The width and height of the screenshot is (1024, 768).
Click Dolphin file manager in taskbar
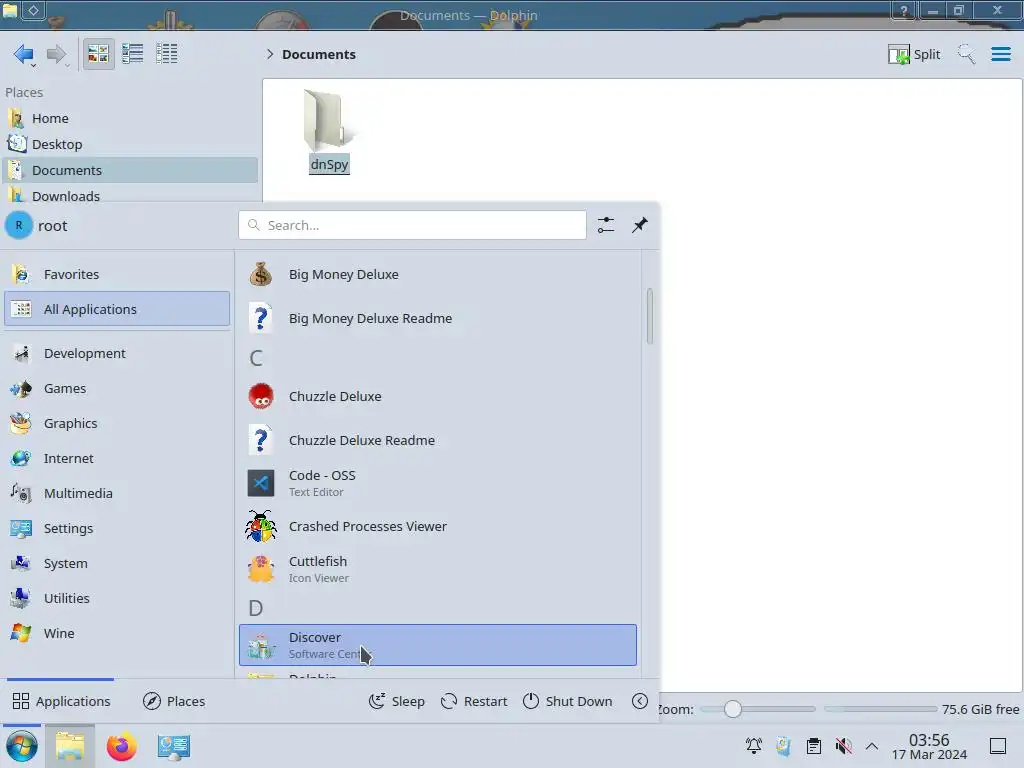click(70, 746)
